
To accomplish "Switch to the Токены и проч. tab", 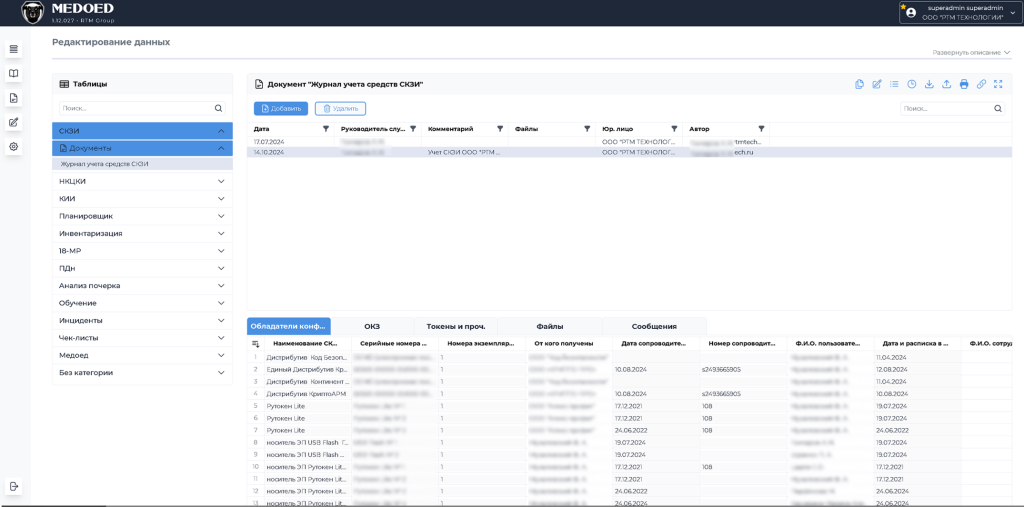I will point(455,326).
